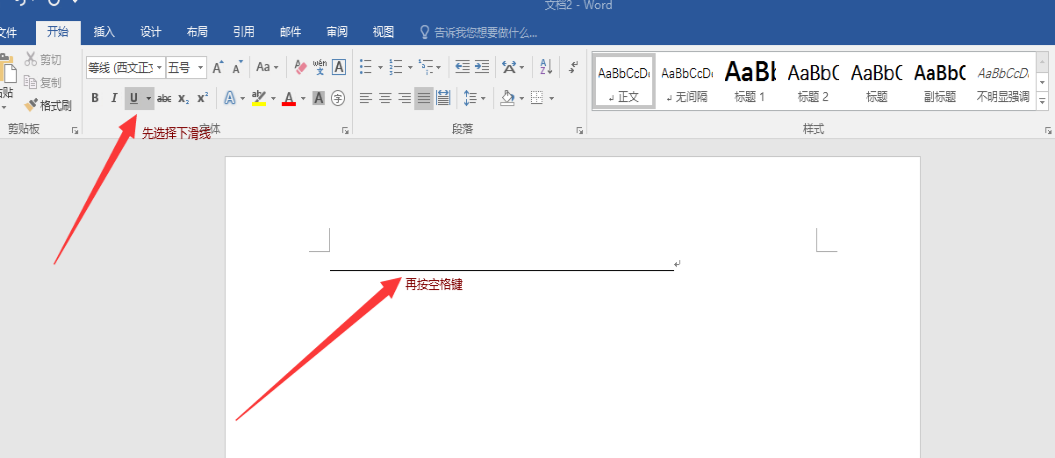This screenshot has width=1055, height=458.
Task: Align text right
Action: pyautogui.click(x=404, y=99)
